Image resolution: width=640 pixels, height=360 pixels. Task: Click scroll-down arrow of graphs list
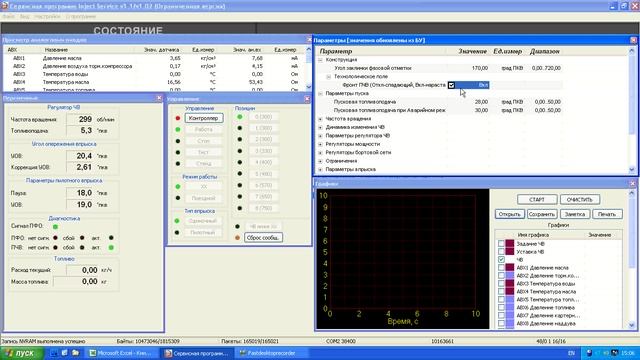[631, 325]
